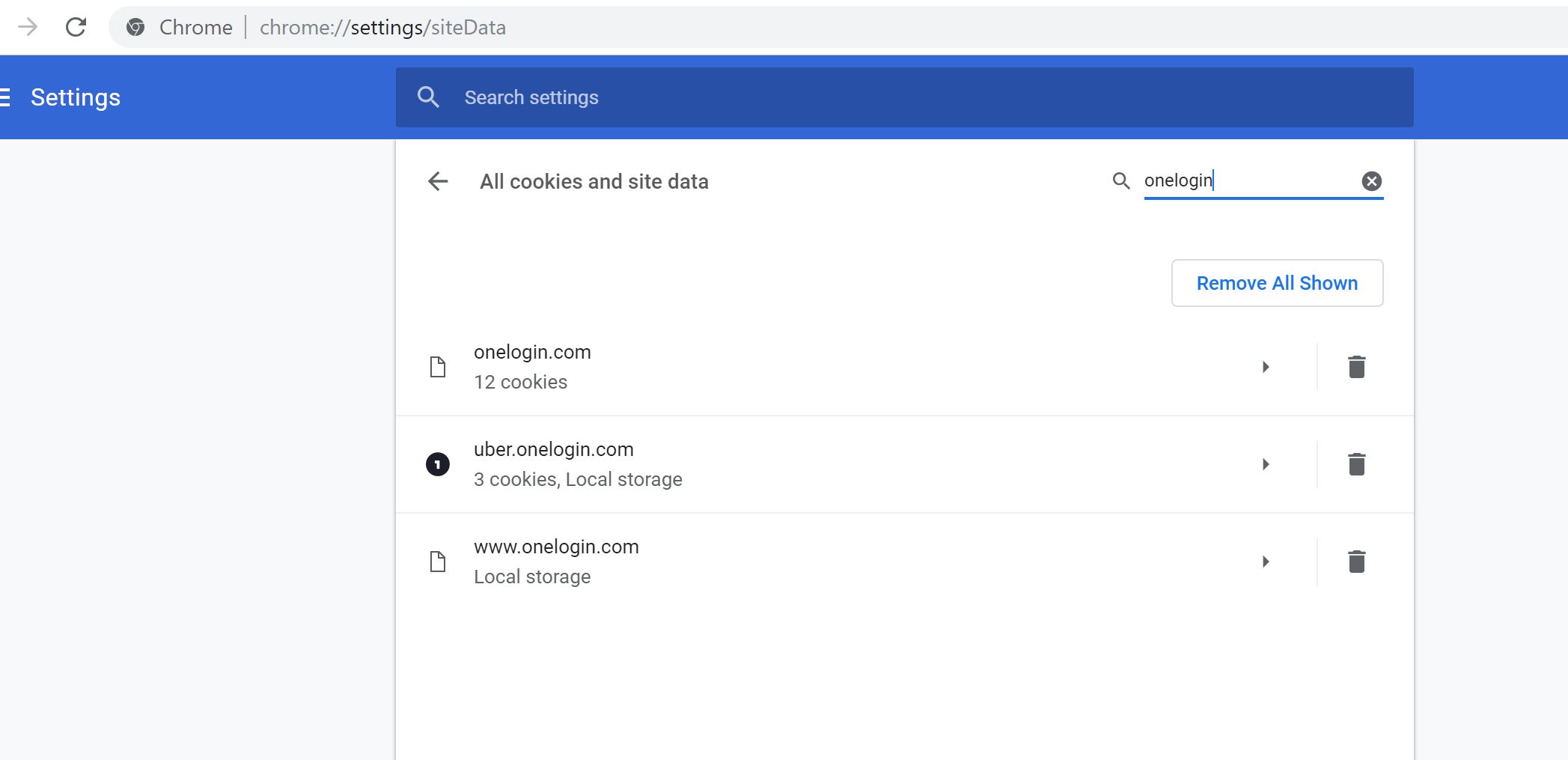The image size is (1568, 760).
Task: Clear the onelogin search text
Action: click(x=1371, y=181)
